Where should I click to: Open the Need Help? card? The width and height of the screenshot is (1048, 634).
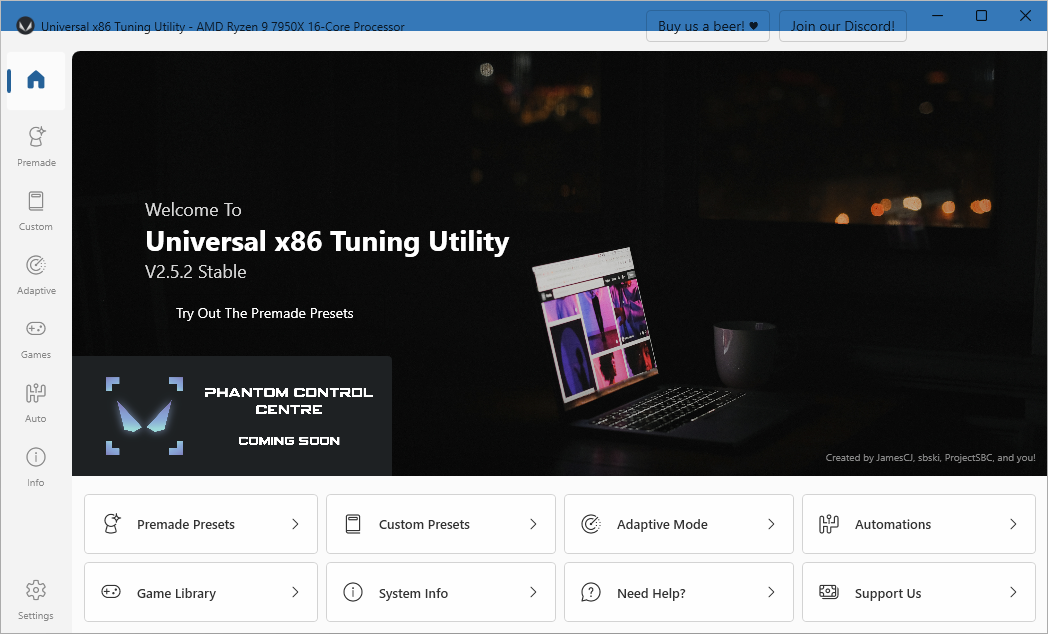pyautogui.click(x=678, y=592)
